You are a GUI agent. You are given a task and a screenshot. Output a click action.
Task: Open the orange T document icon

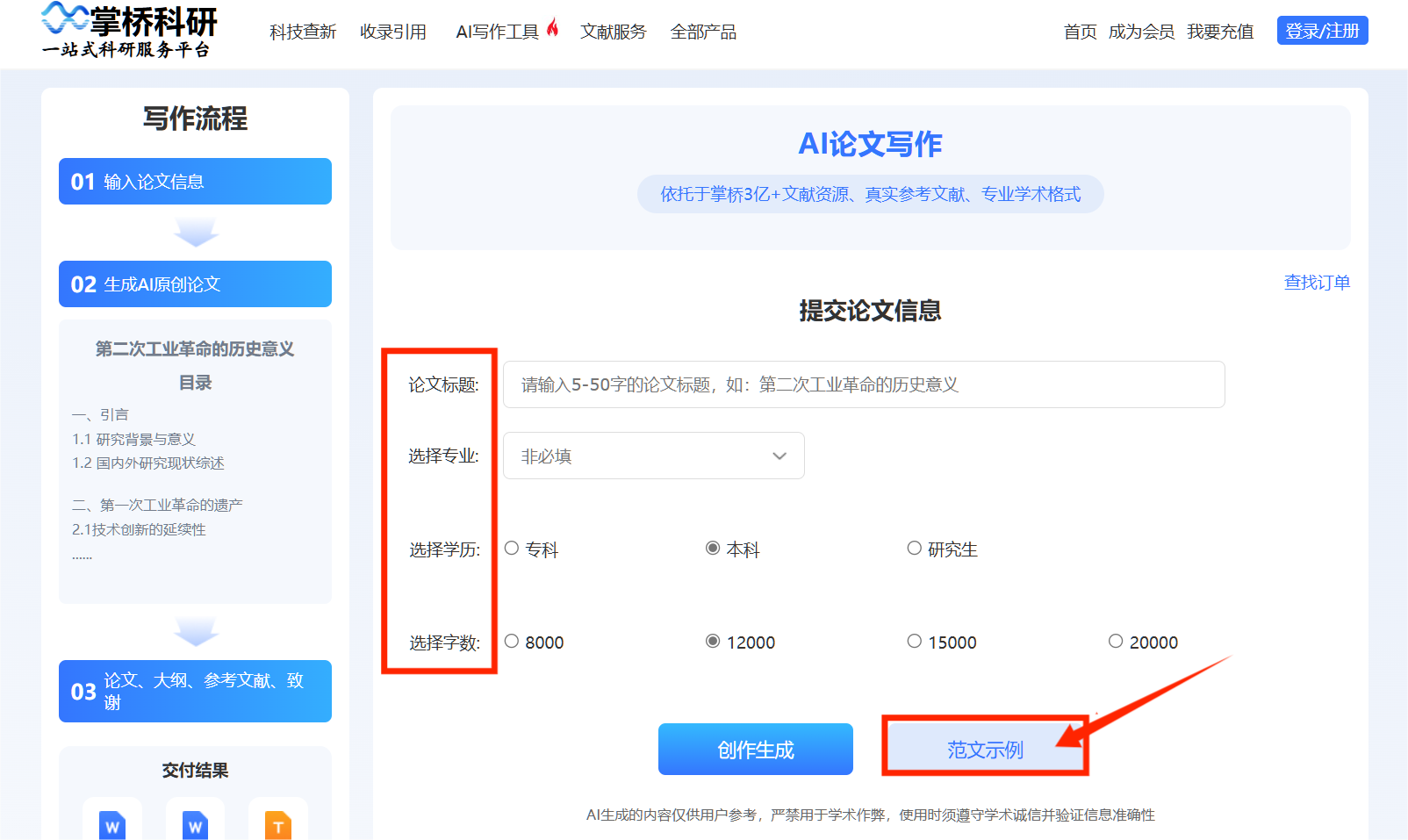point(277,824)
